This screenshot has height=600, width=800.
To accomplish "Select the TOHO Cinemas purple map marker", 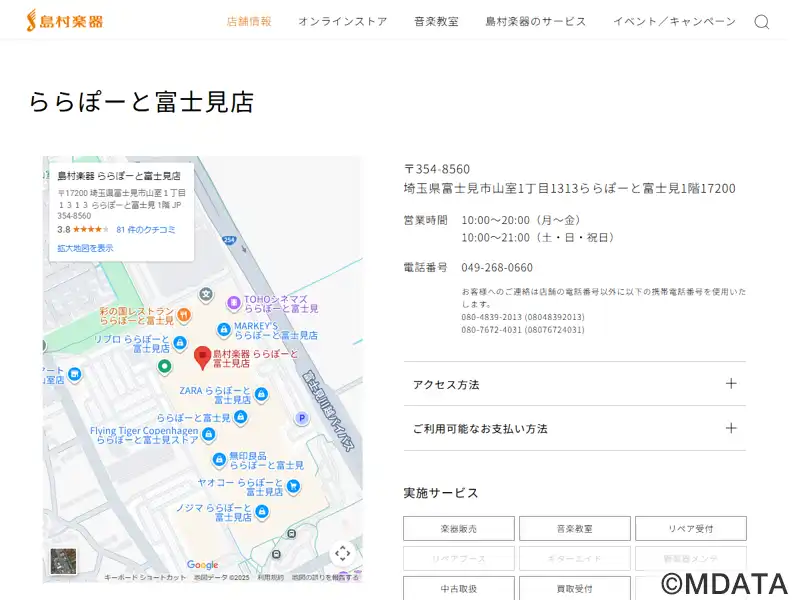I will point(233,301).
